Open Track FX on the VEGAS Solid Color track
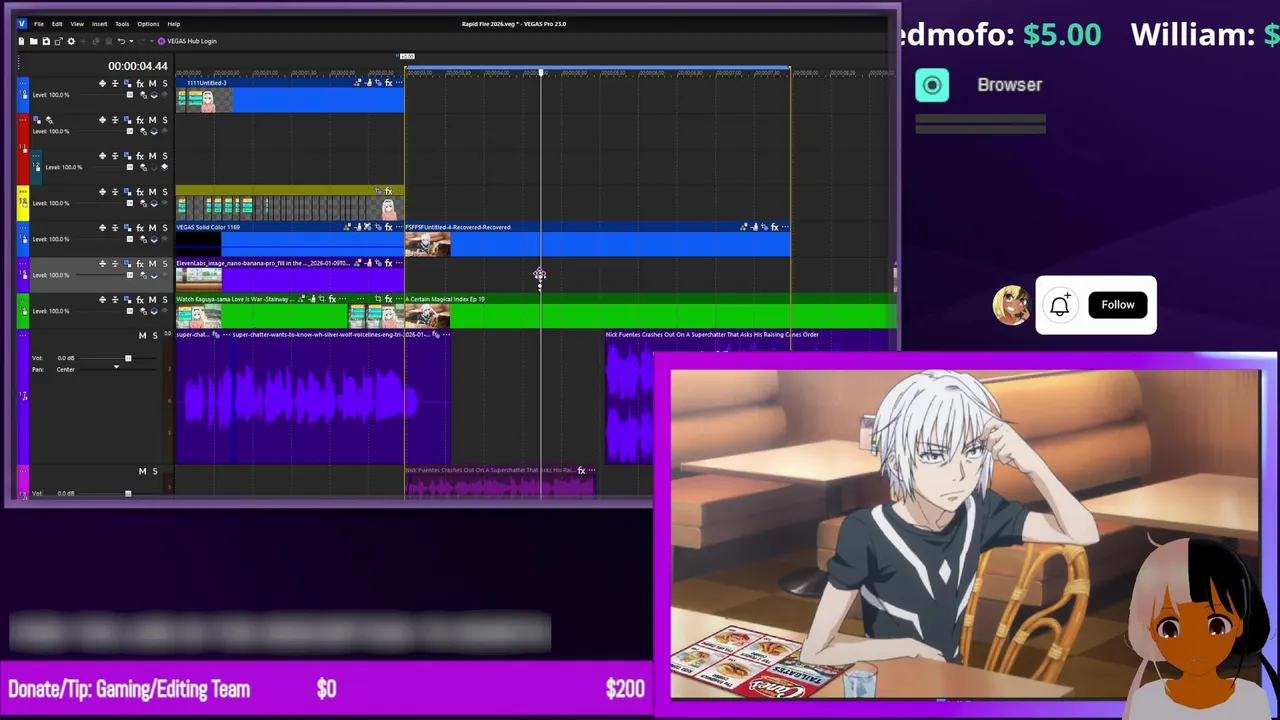The image size is (1280, 720). (x=140, y=227)
